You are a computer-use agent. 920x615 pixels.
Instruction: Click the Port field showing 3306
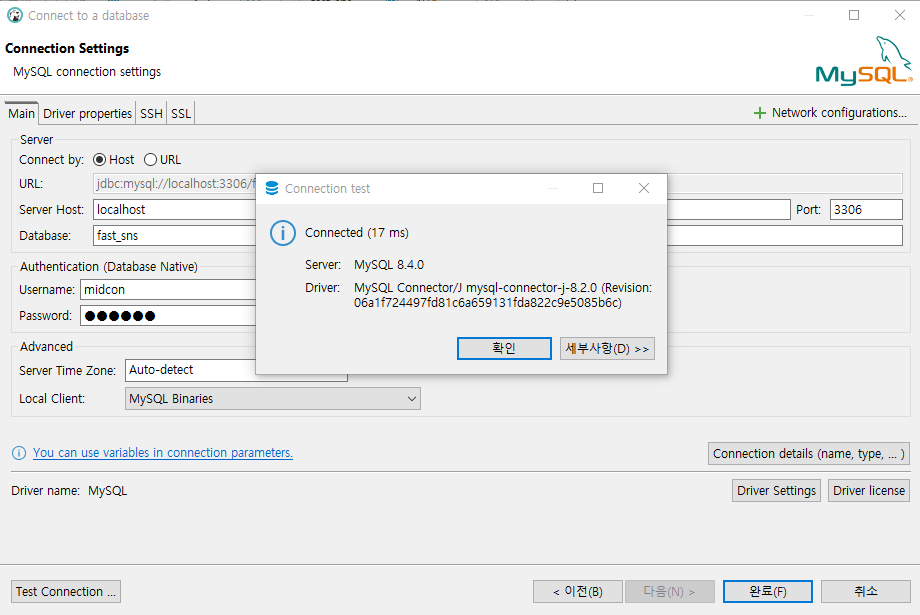tap(866, 209)
